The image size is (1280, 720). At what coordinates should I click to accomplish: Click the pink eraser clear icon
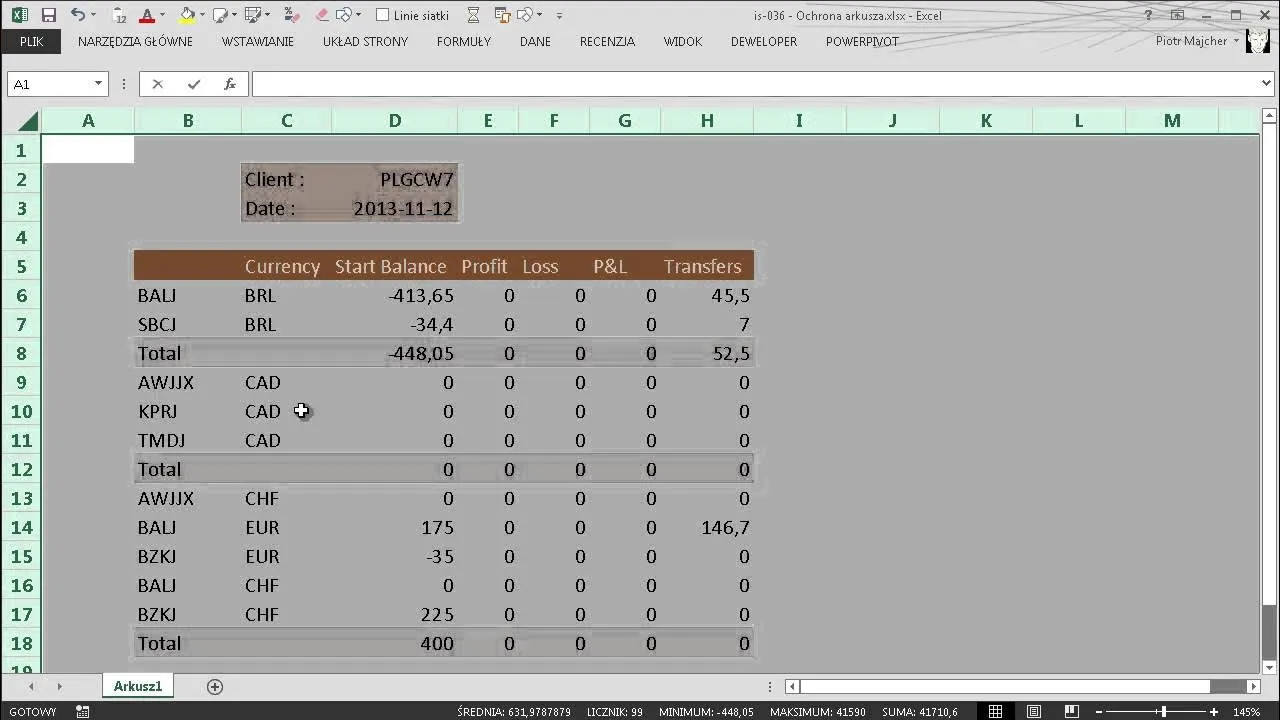tap(321, 15)
